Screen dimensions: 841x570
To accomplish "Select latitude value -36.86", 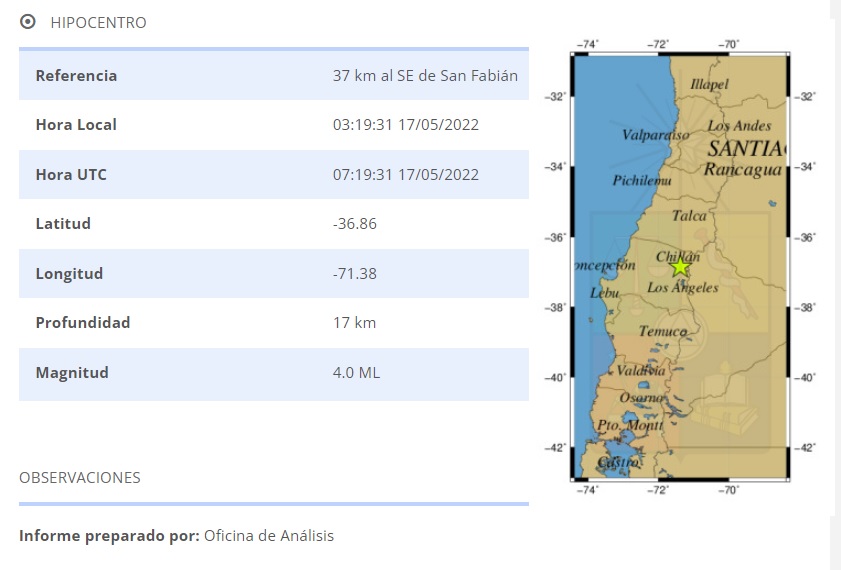I will (355, 223).
